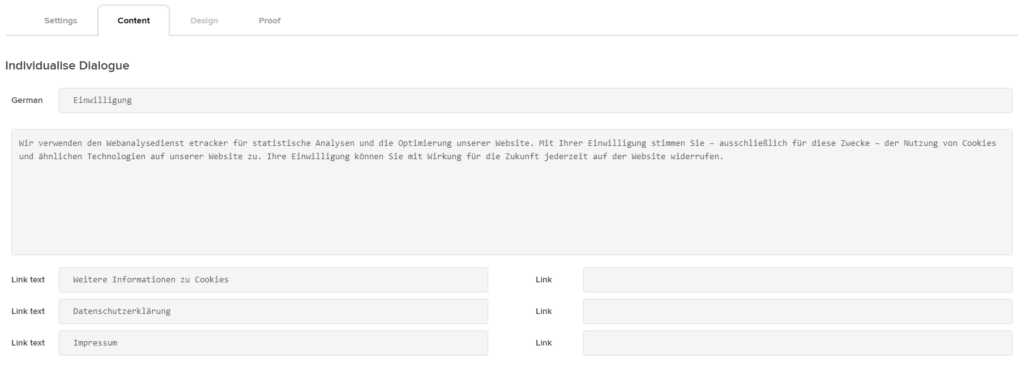
Task: Click the Link text label for Impressum
Action: (x=28, y=343)
